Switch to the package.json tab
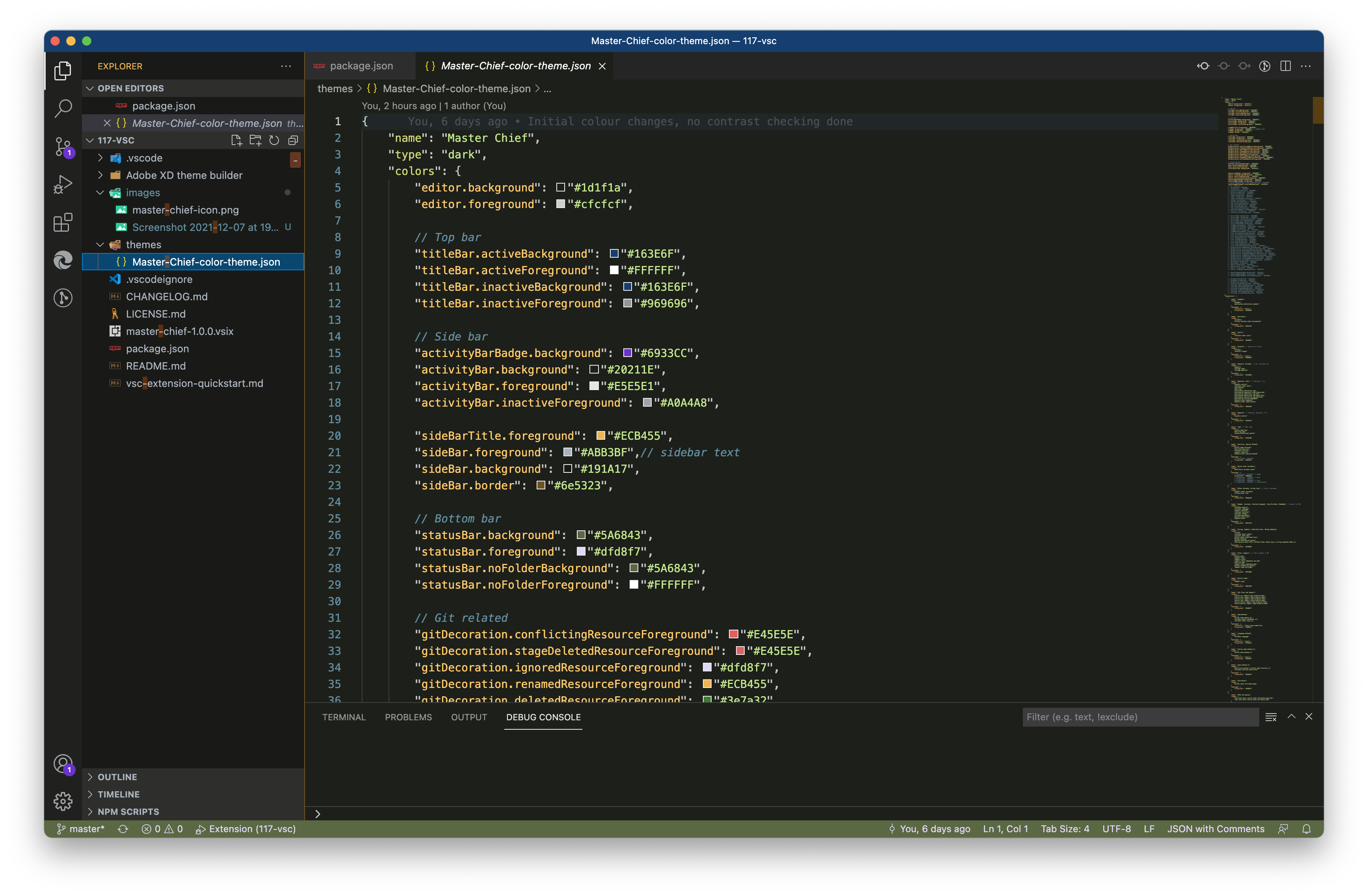The height and width of the screenshot is (896, 1368). [x=361, y=65]
